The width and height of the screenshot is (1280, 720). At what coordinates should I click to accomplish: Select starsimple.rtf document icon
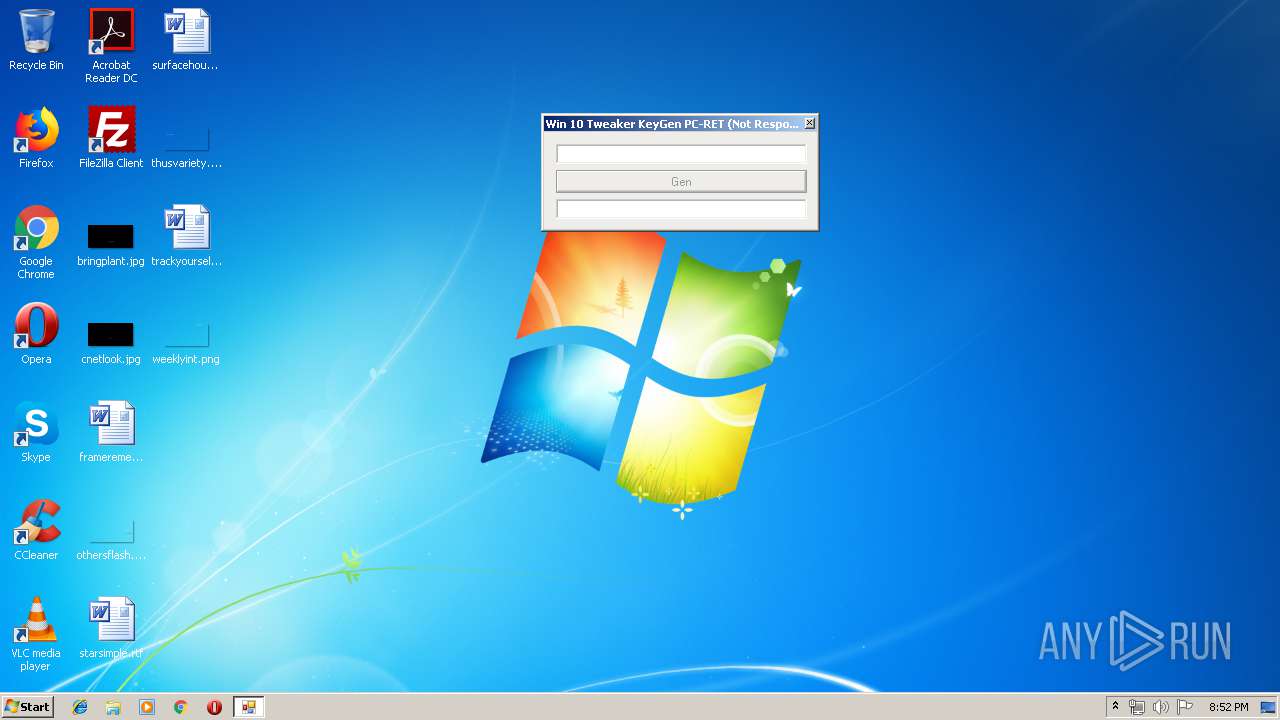(x=111, y=628)
